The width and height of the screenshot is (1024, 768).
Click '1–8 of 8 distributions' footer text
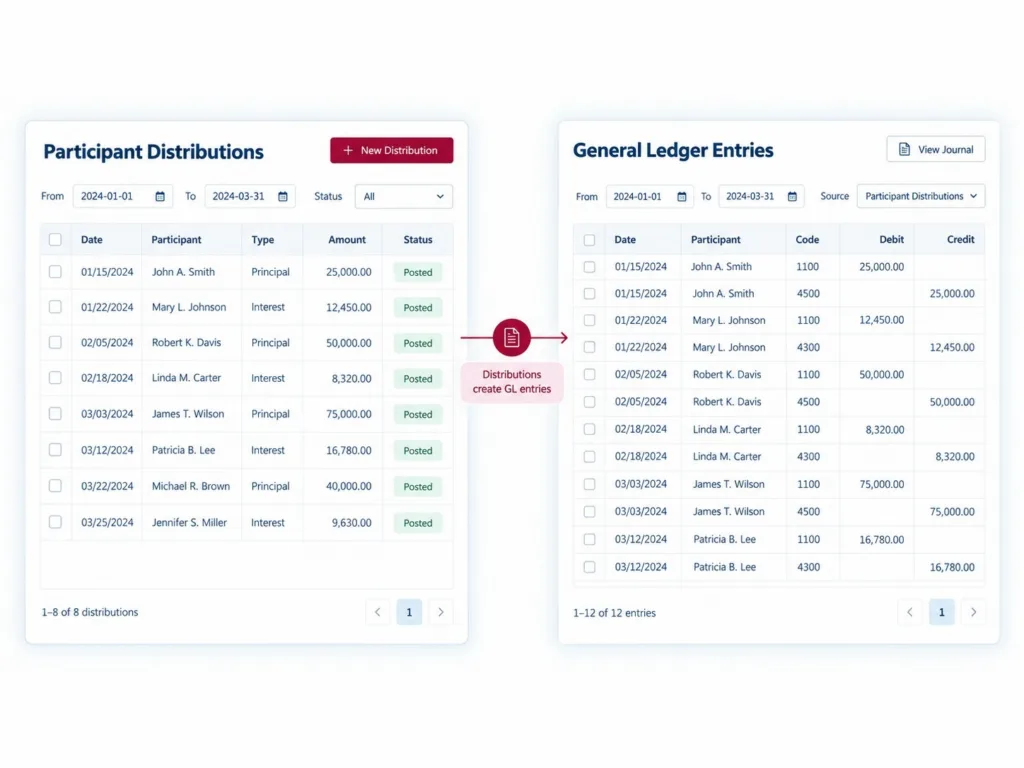pyautogui.click(x=90, y=613)
